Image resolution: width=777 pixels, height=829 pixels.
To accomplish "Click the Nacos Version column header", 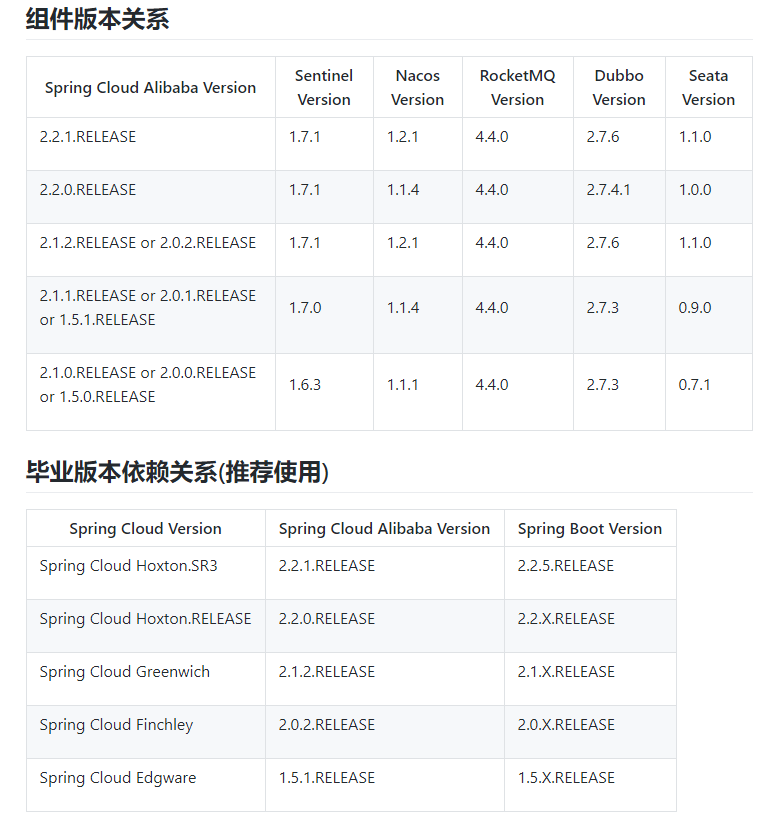I will (x=418, y=87).
